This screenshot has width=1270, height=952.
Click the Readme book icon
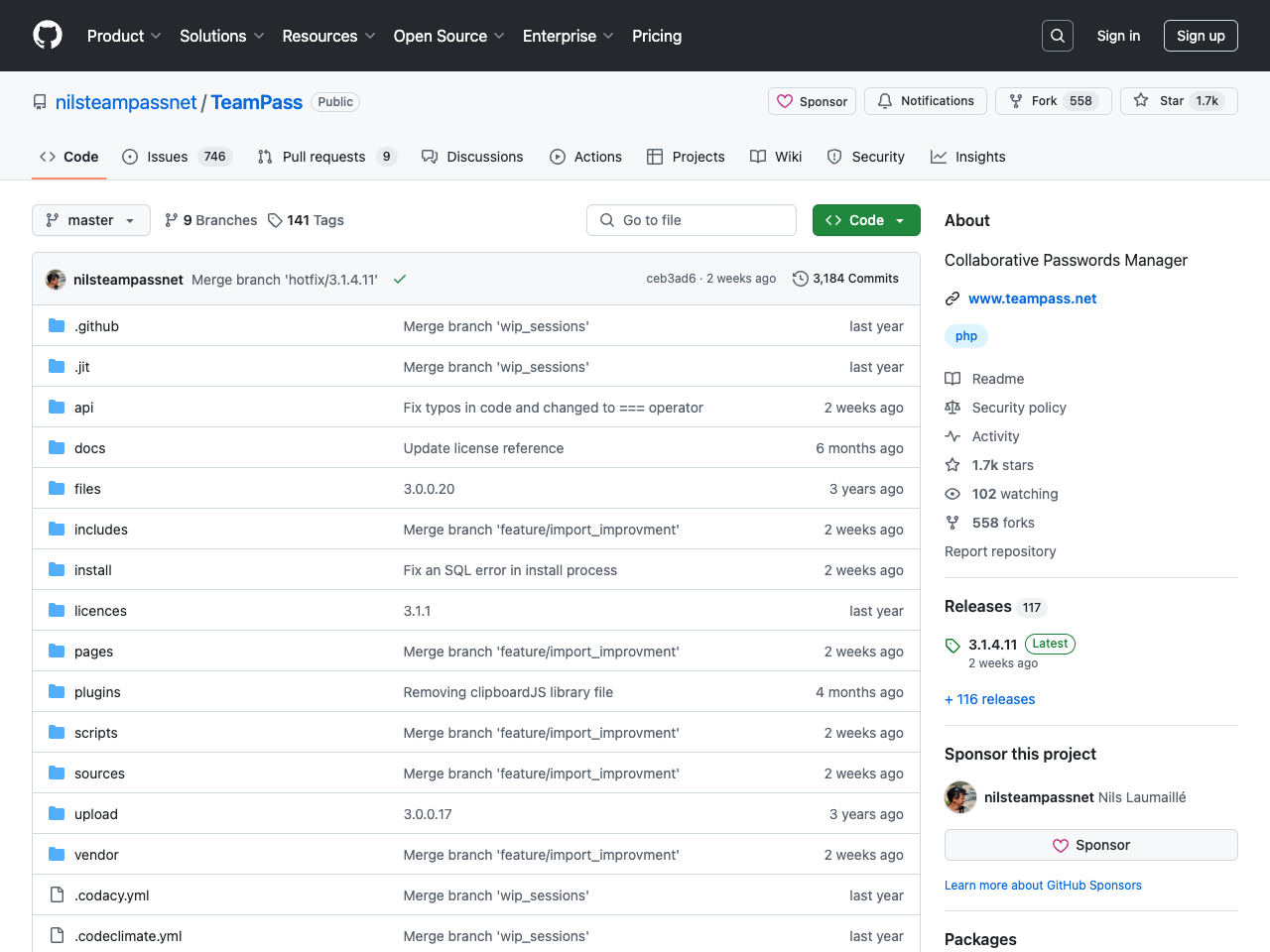(x=952, y=379)
